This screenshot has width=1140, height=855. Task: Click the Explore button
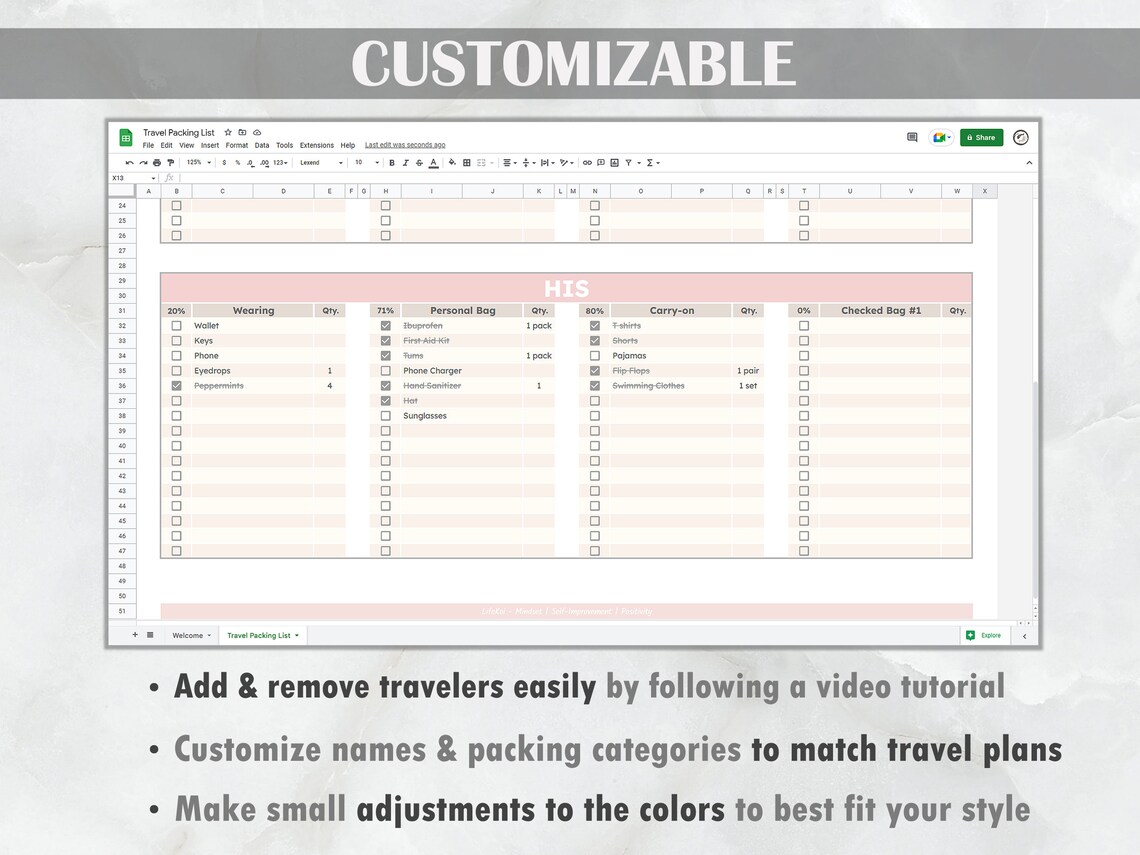coord(985,635)
